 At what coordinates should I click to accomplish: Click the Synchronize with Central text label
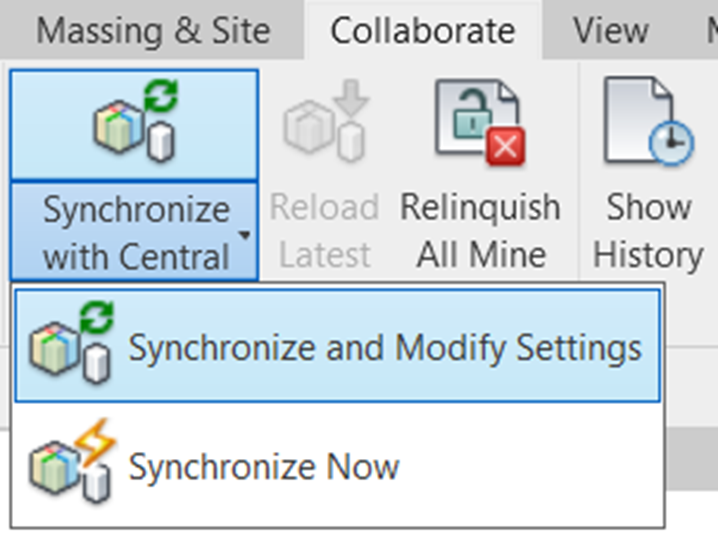[x=136, y=233]
